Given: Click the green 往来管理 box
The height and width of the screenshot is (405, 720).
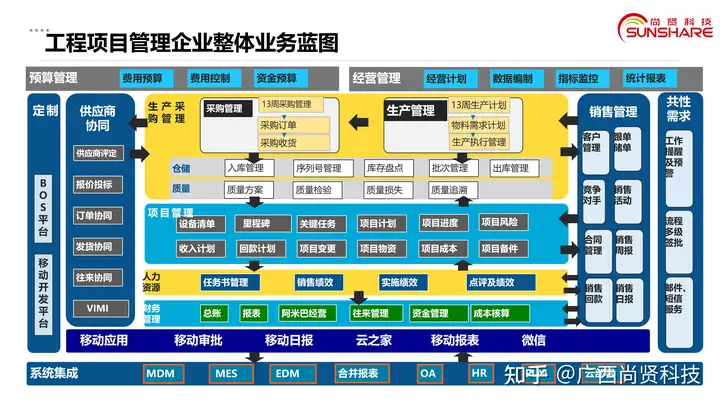Looking at the screenshot, I should tap(375, 314).
